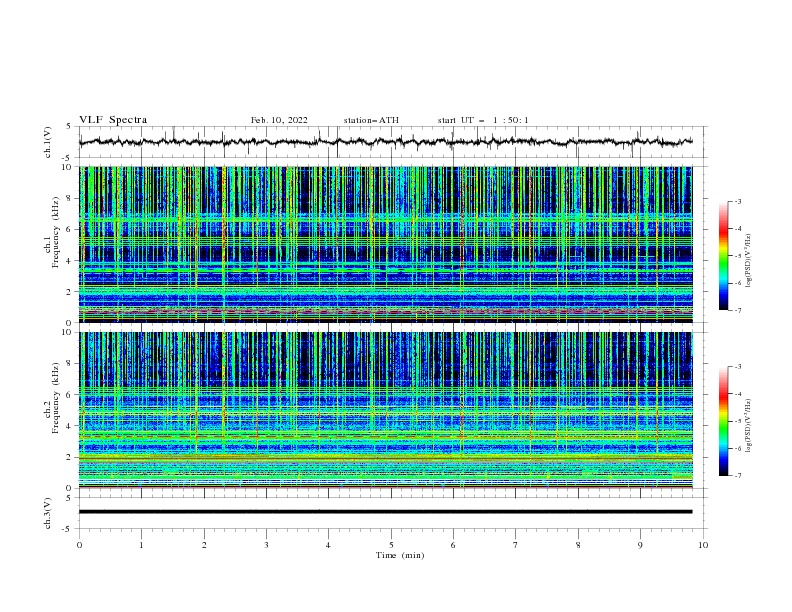Click the ch.2 PSD color scale bar
This screenshot has width=792, height=612.
723,421
